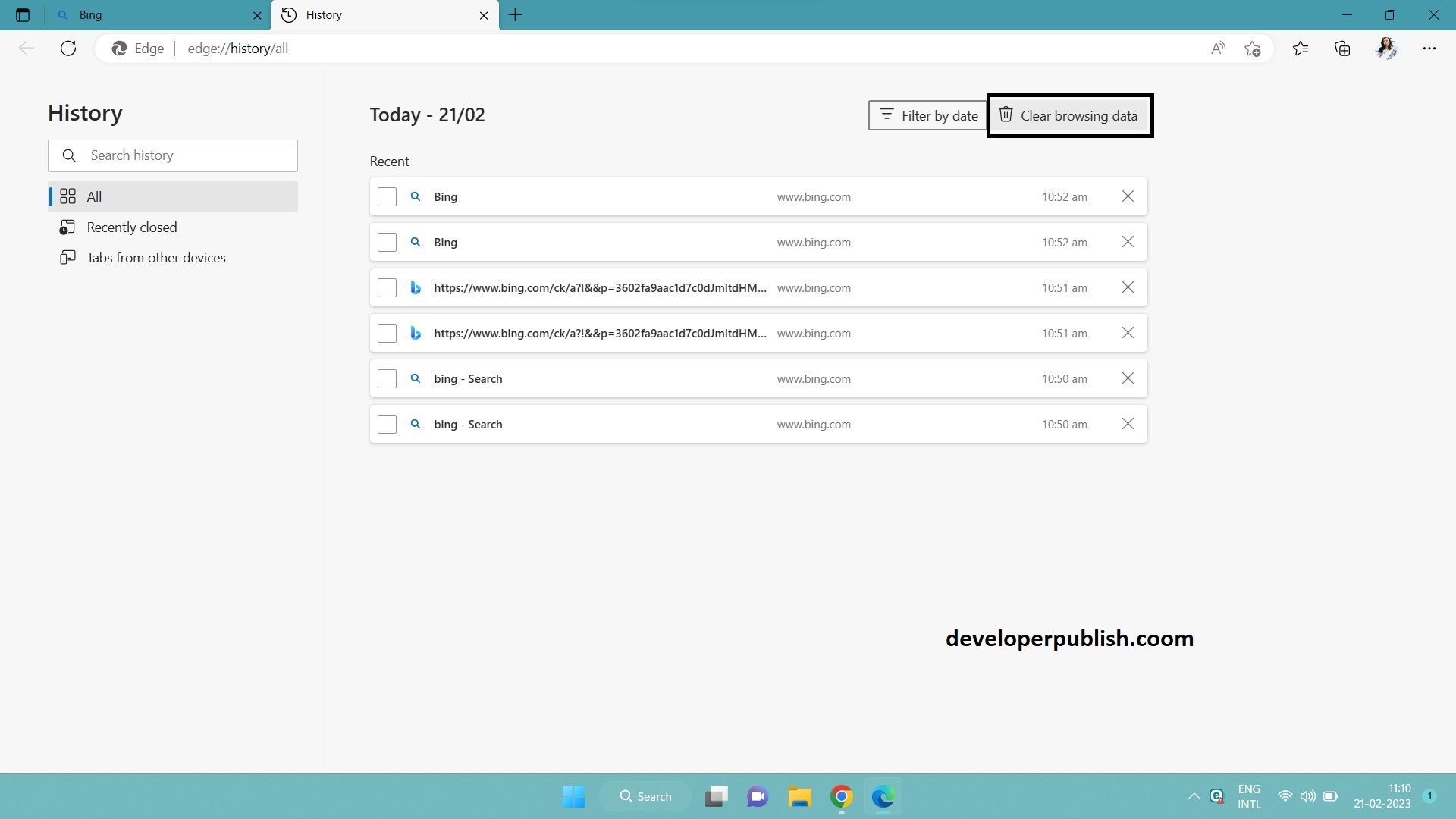This screenshot has width=1456, height=819.
Task: Click Clear browsing data
Action: tap(1069, 115)
